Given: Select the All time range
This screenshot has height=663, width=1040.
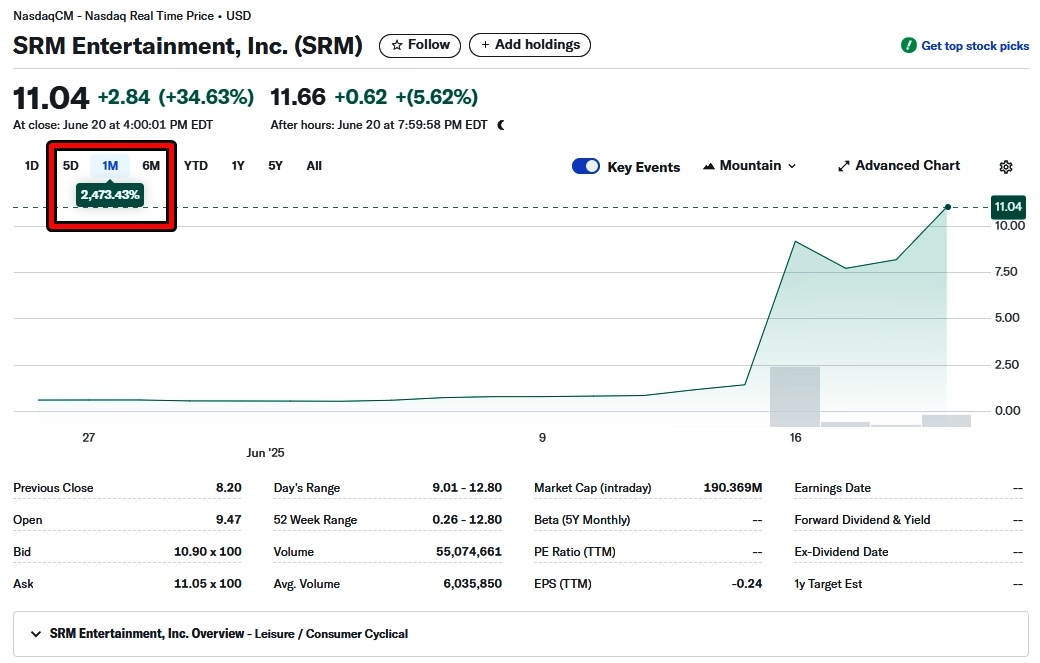Looking at the screenshot, I should tap(314, 166).
